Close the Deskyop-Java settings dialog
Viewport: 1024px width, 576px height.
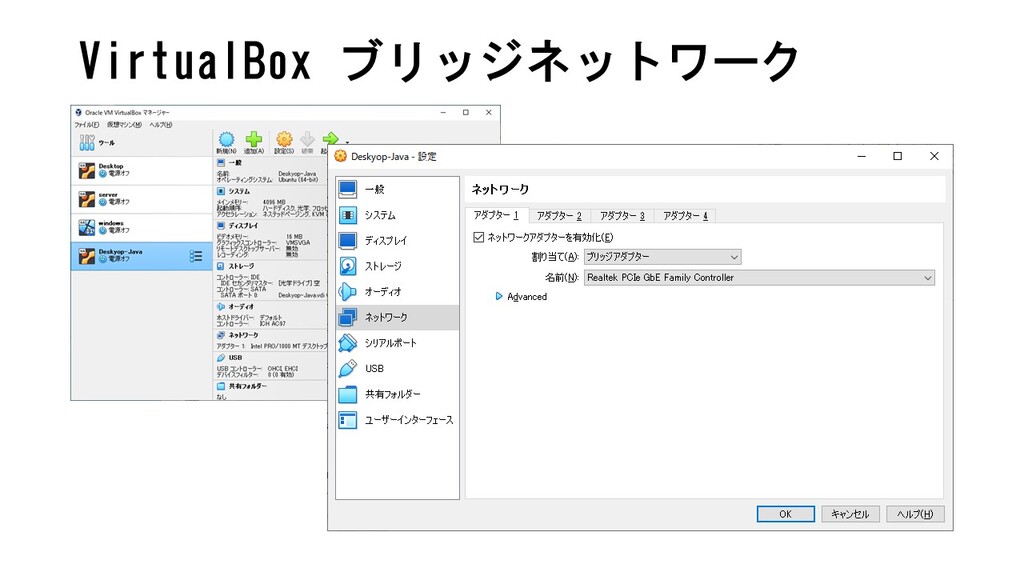click(x=934, y=156)
